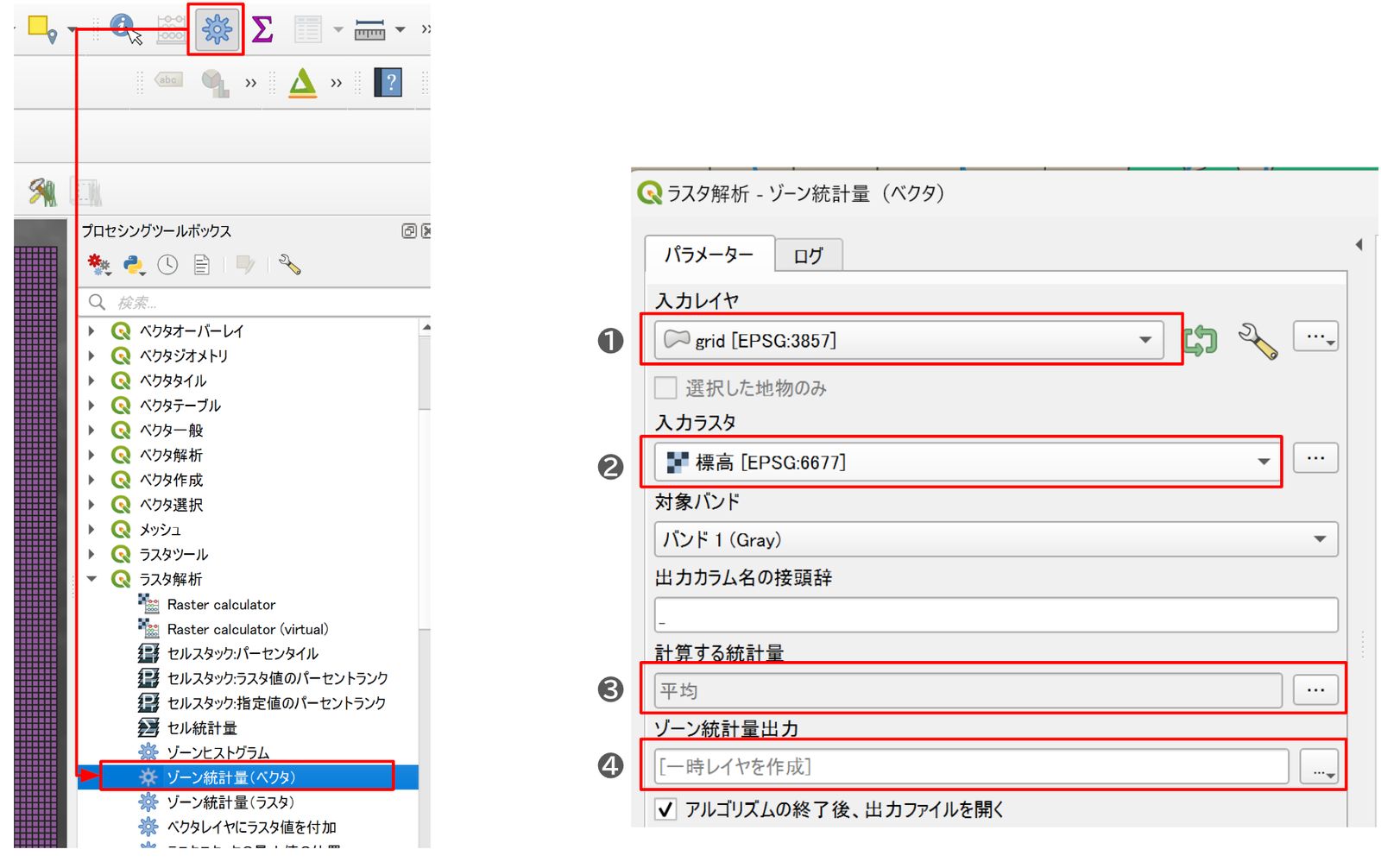Select Raster calculator (virtual) tool

pyautogui.click(x=248, y=630)
